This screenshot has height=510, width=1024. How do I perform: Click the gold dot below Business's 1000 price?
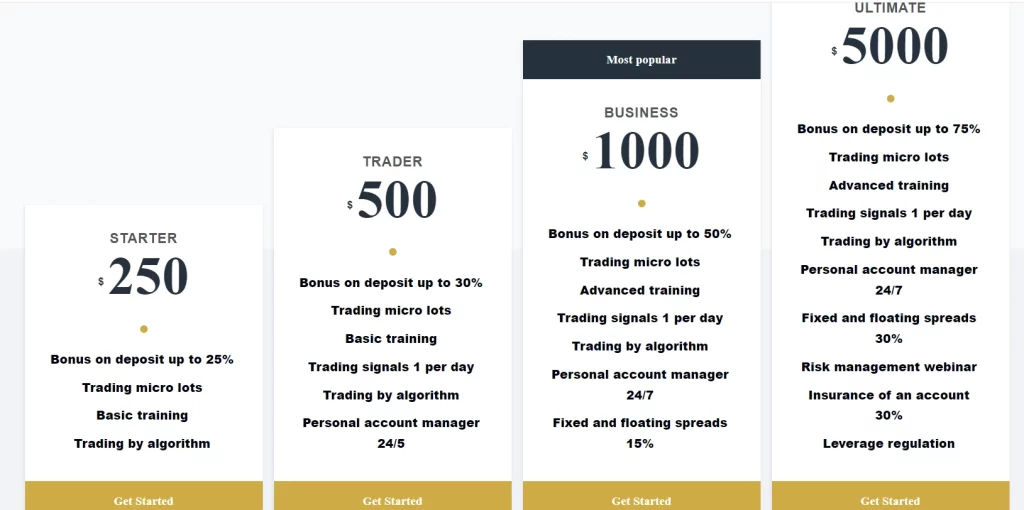point(642,204)
